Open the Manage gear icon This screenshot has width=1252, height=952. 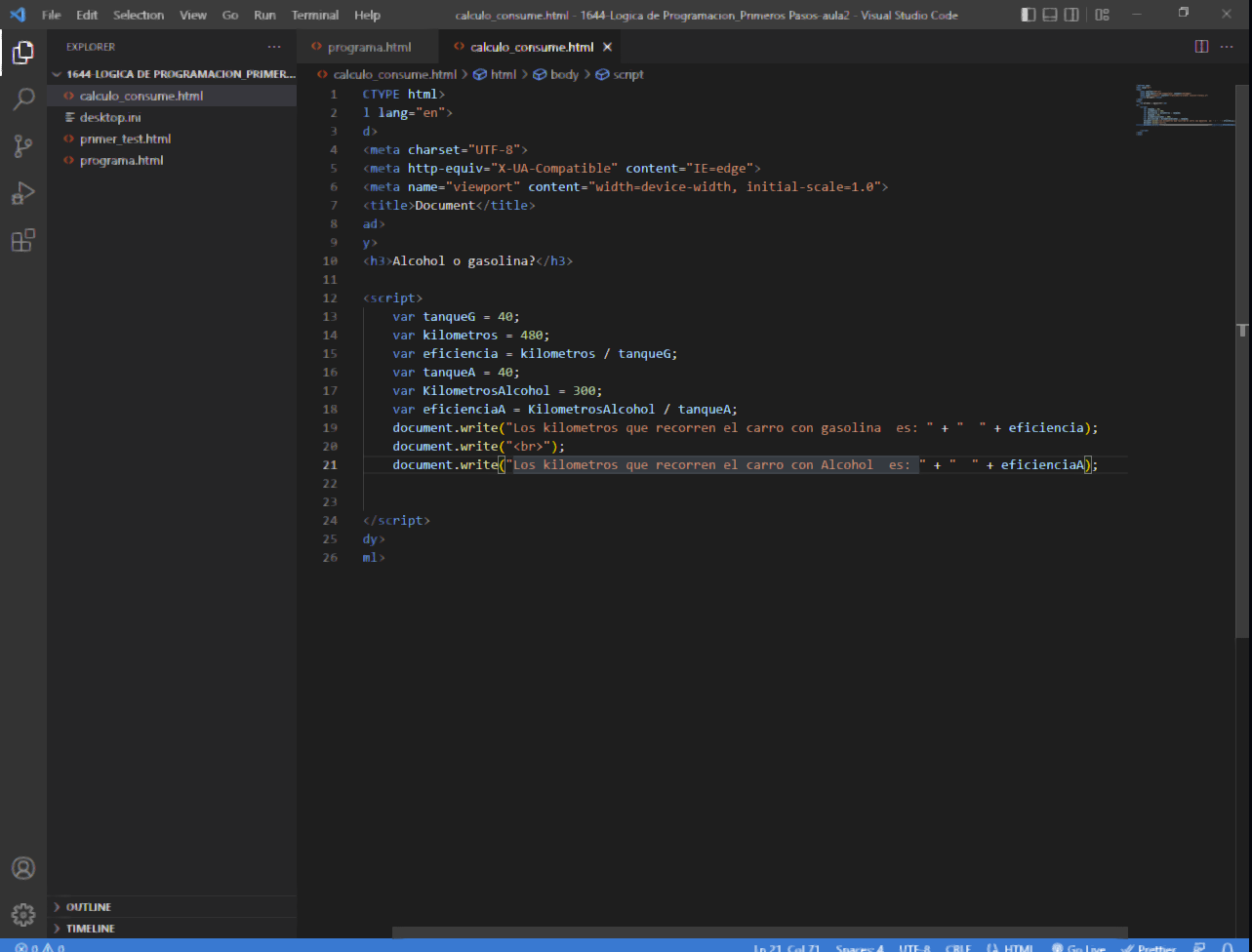click(22, 915)
